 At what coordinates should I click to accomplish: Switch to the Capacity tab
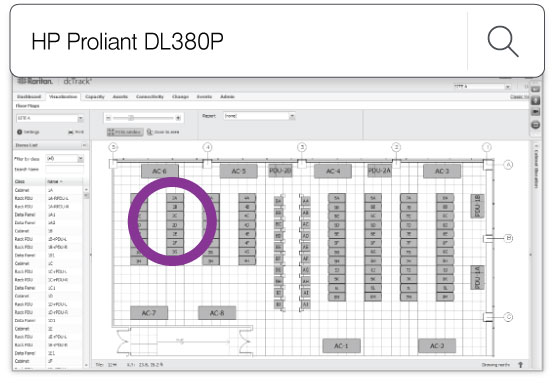[95, 97]
